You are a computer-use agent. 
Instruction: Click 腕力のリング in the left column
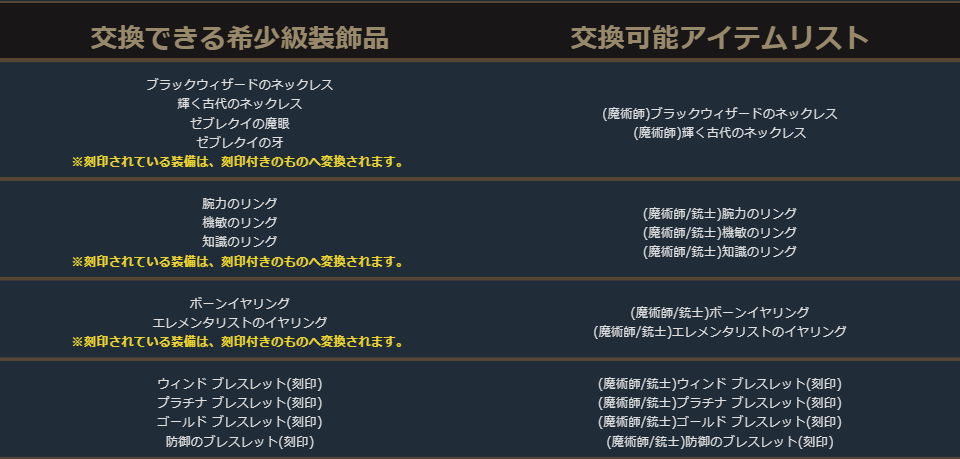pos(239,204)
